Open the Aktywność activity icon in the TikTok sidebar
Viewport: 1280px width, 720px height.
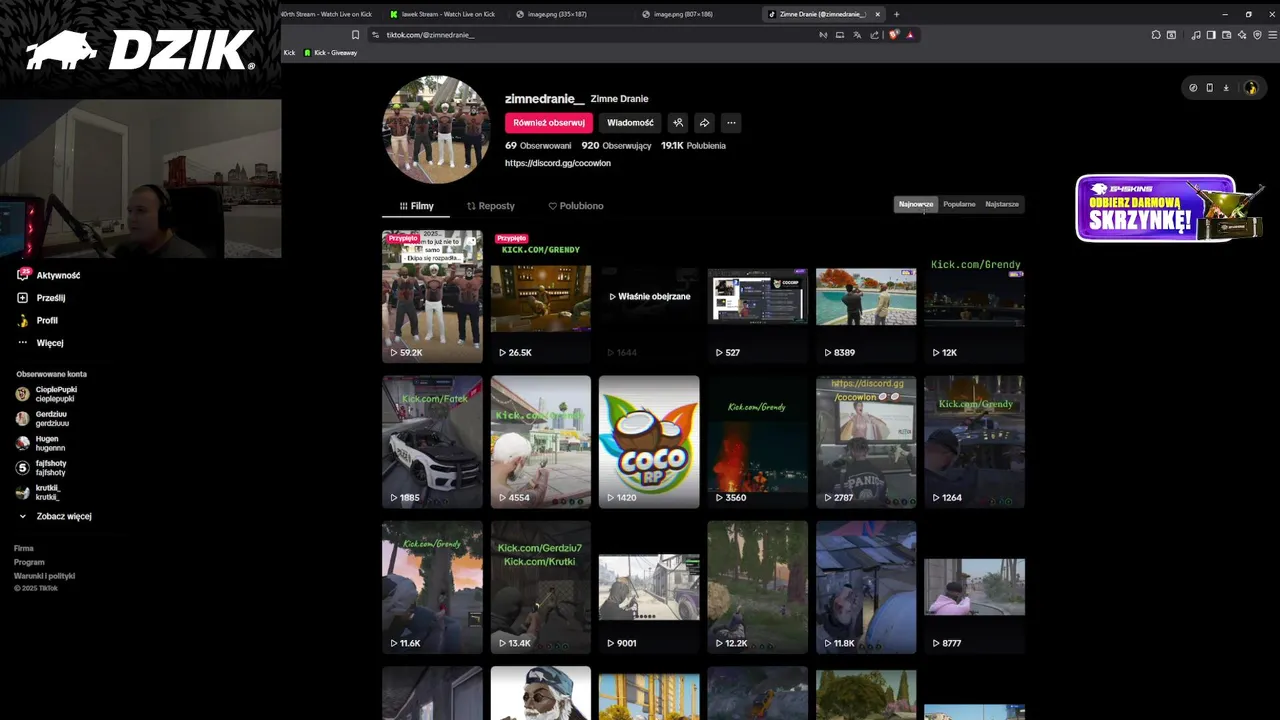pos(23,274)
